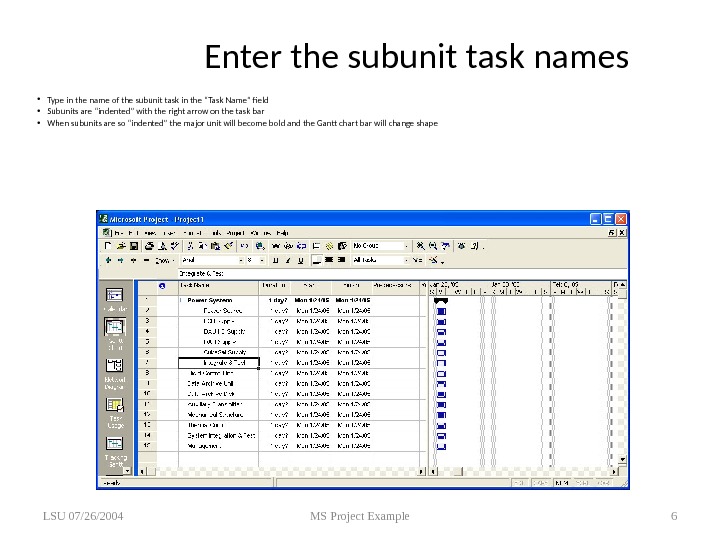The width and height of the screenshot is (720, 540).
Task: Toggle Align Left formatting
Action: [317, 260]
